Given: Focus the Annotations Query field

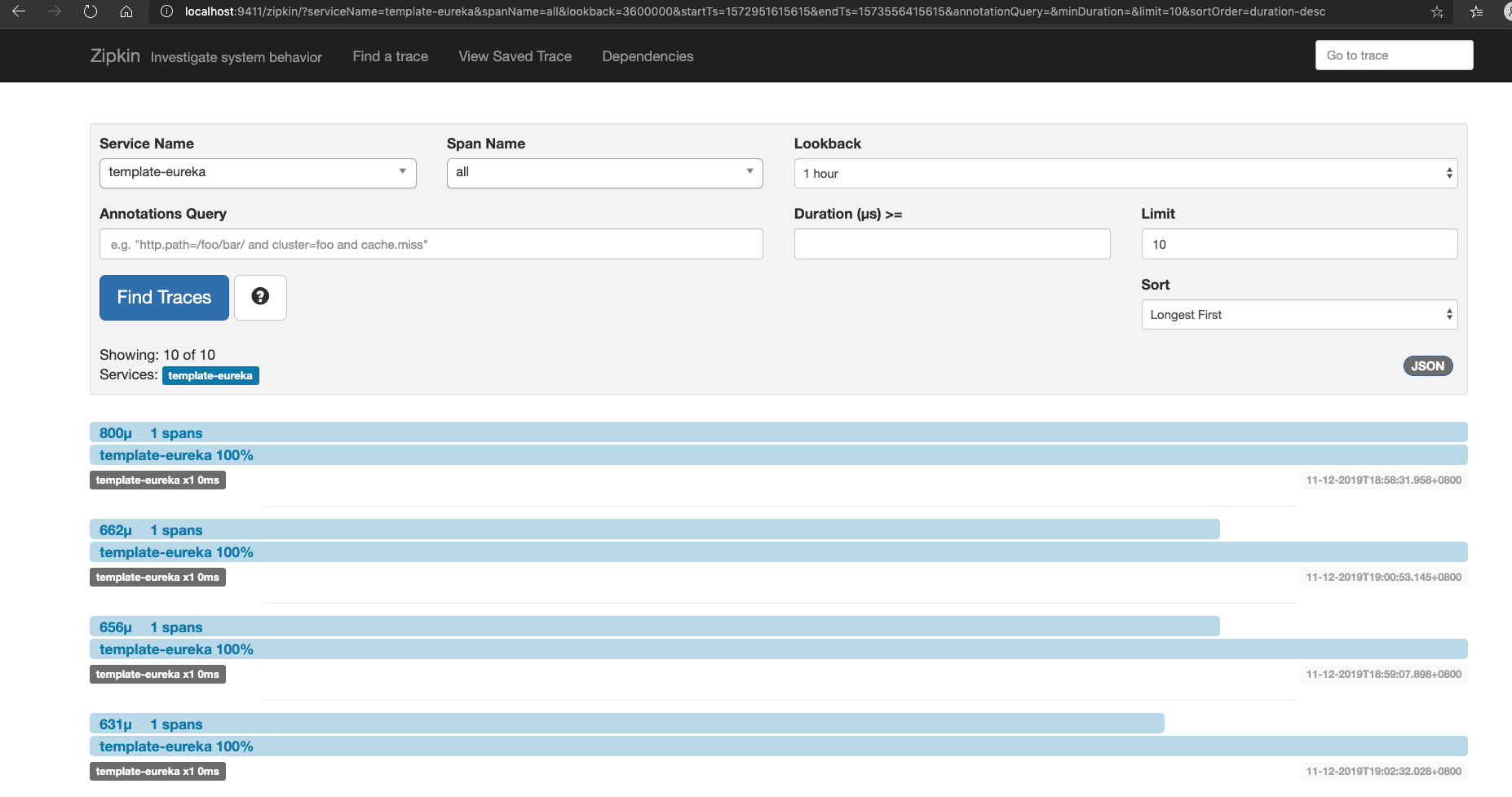Looking at the screenshot, I should [431, 244].
